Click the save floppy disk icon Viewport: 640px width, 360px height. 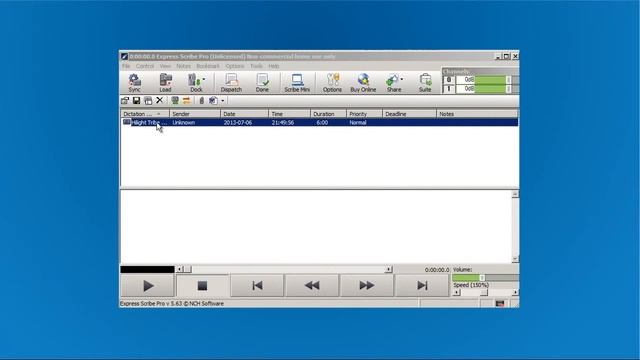(x=136, y=100)
